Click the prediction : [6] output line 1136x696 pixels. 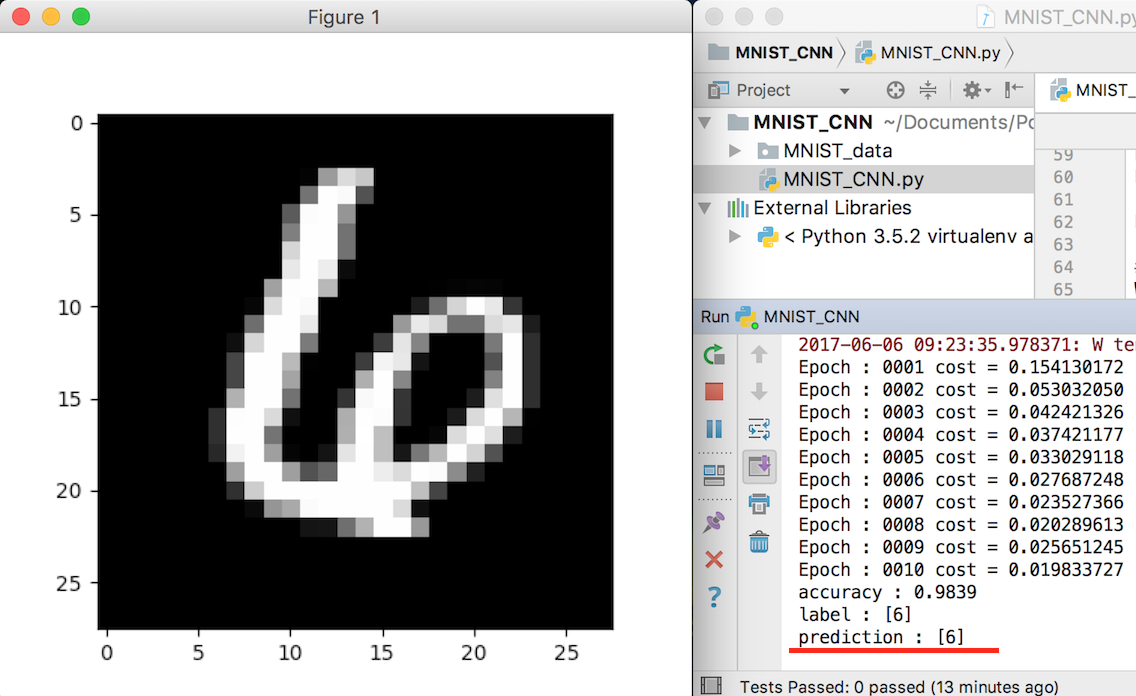point(881,637)
